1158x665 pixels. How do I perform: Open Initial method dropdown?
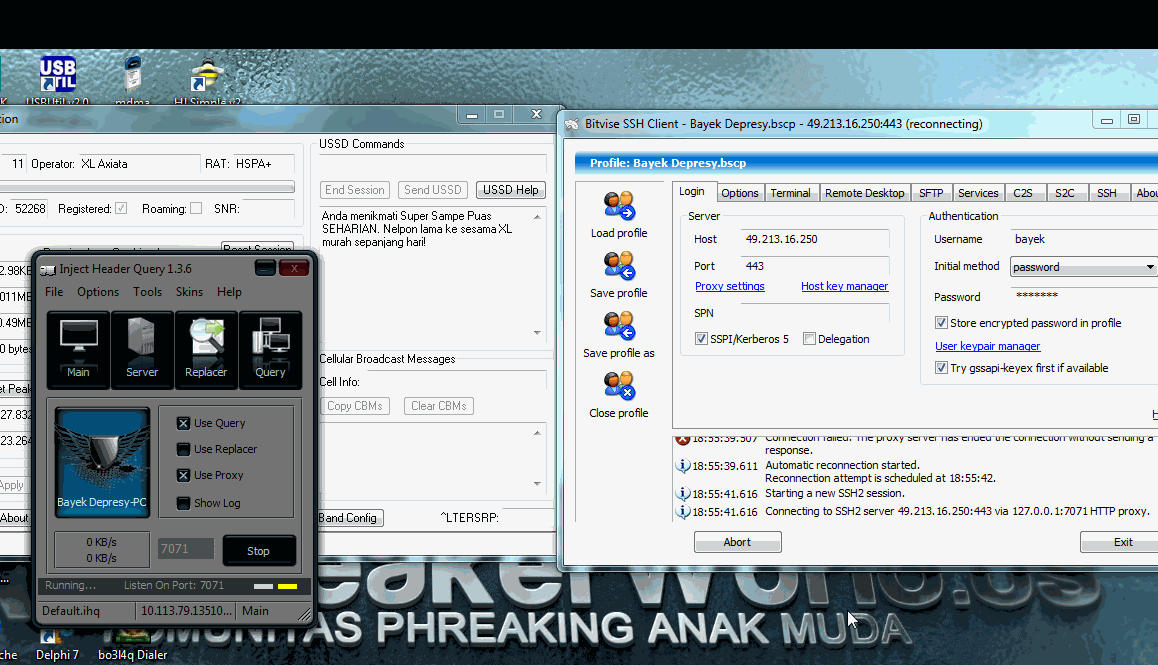point(1083,267)
